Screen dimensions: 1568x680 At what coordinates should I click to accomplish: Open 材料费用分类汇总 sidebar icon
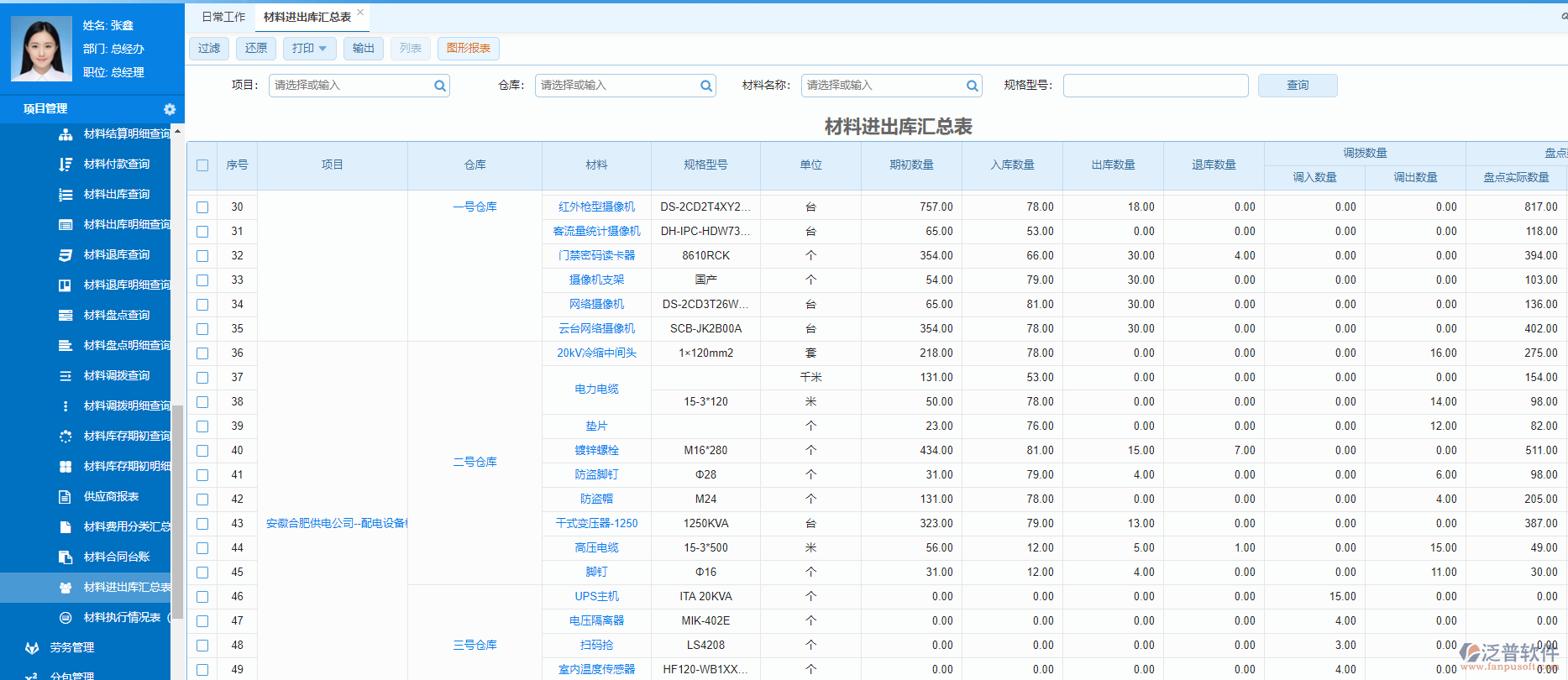coord(66,527)
